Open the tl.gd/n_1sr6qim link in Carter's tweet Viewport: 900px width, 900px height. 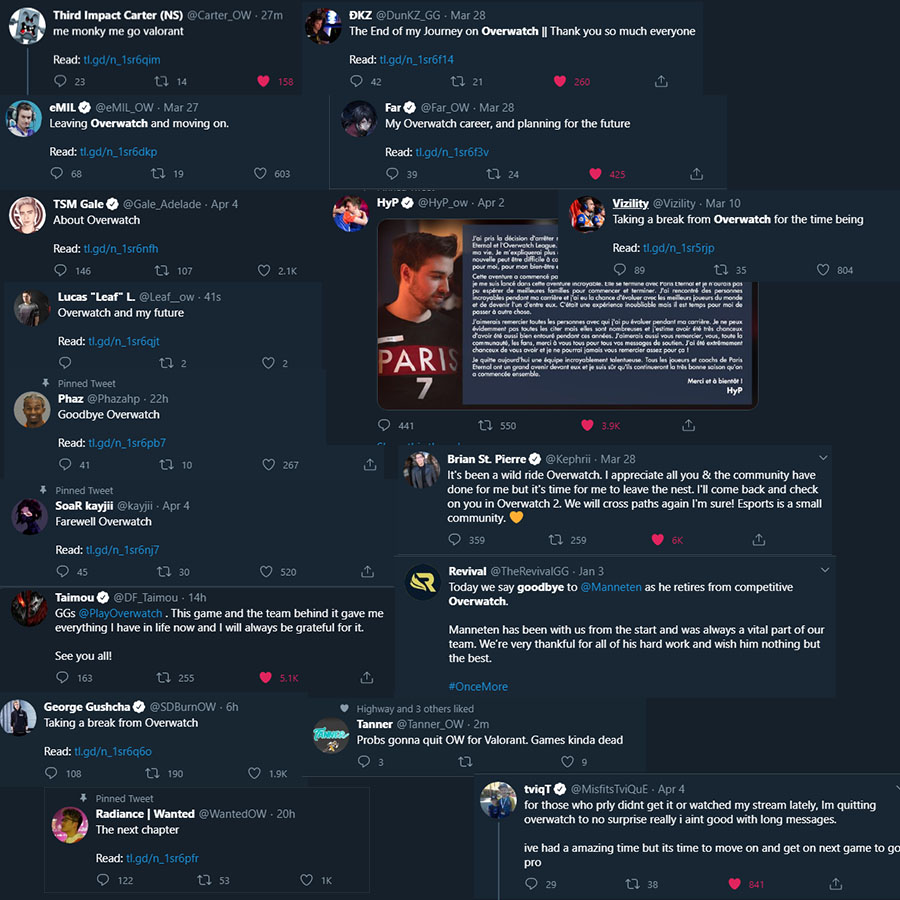click(122, 60)
